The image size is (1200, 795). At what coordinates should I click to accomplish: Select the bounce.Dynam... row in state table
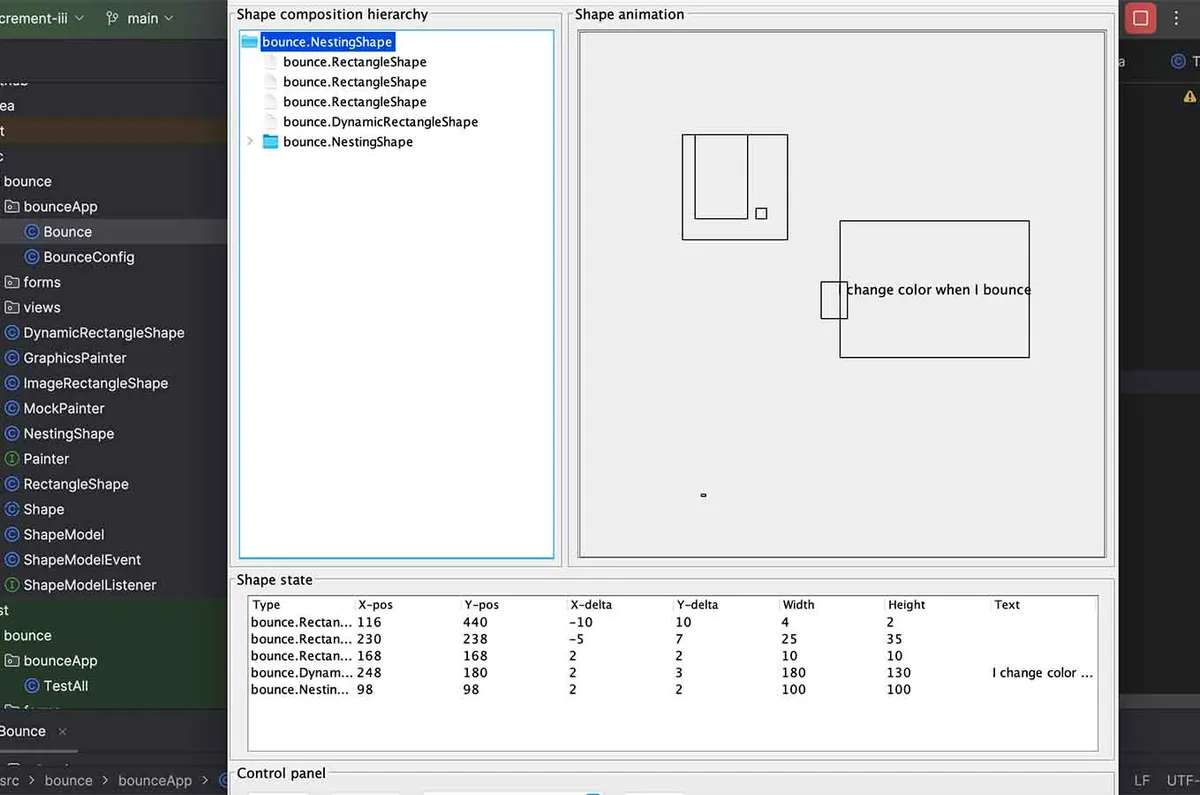pos(672,673)
